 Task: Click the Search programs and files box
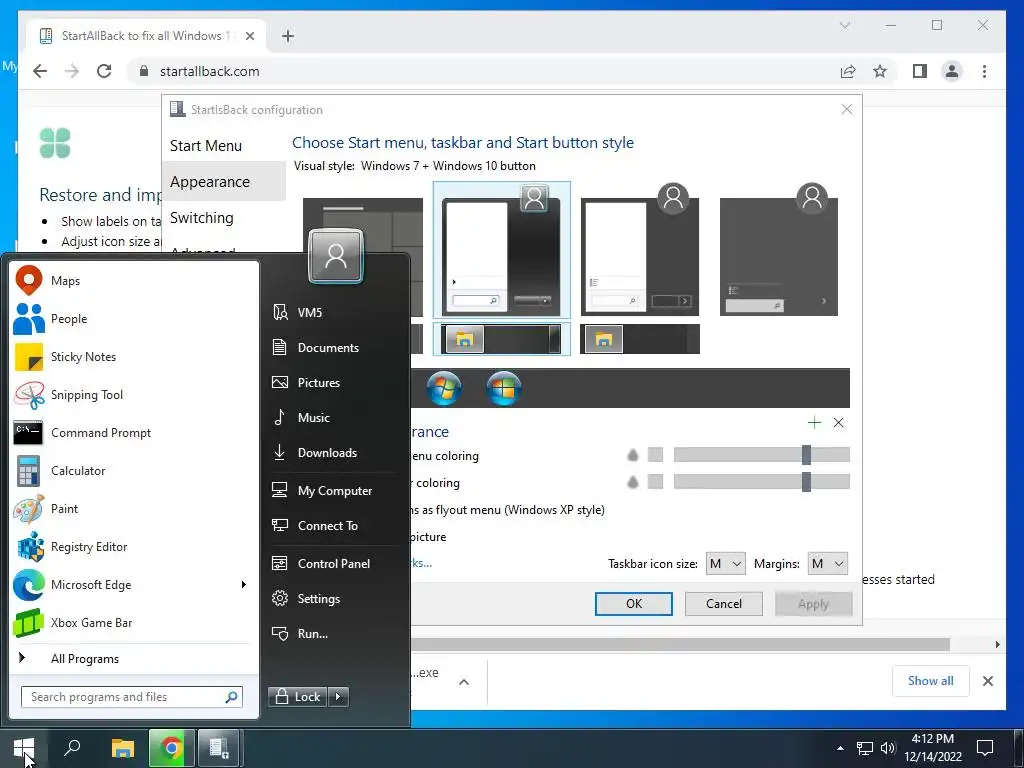pos(131,697)
